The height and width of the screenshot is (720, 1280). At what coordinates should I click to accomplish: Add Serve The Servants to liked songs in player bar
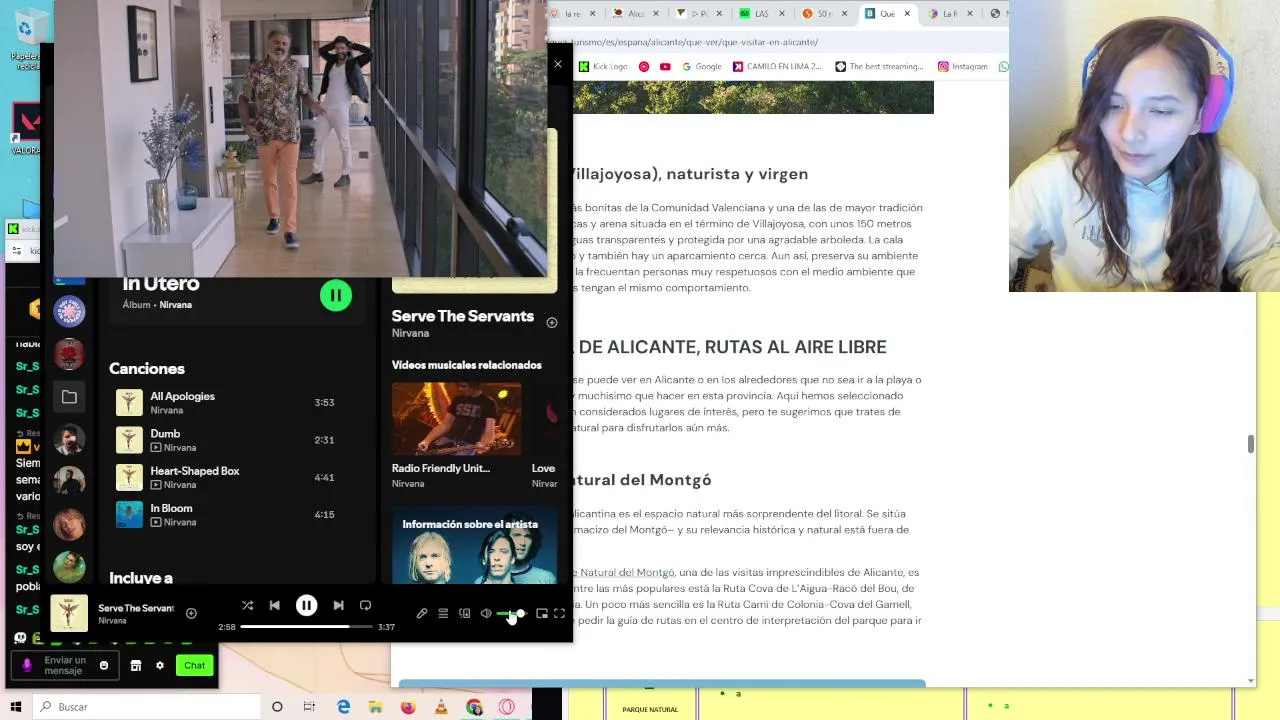click(x=191, y=614)
